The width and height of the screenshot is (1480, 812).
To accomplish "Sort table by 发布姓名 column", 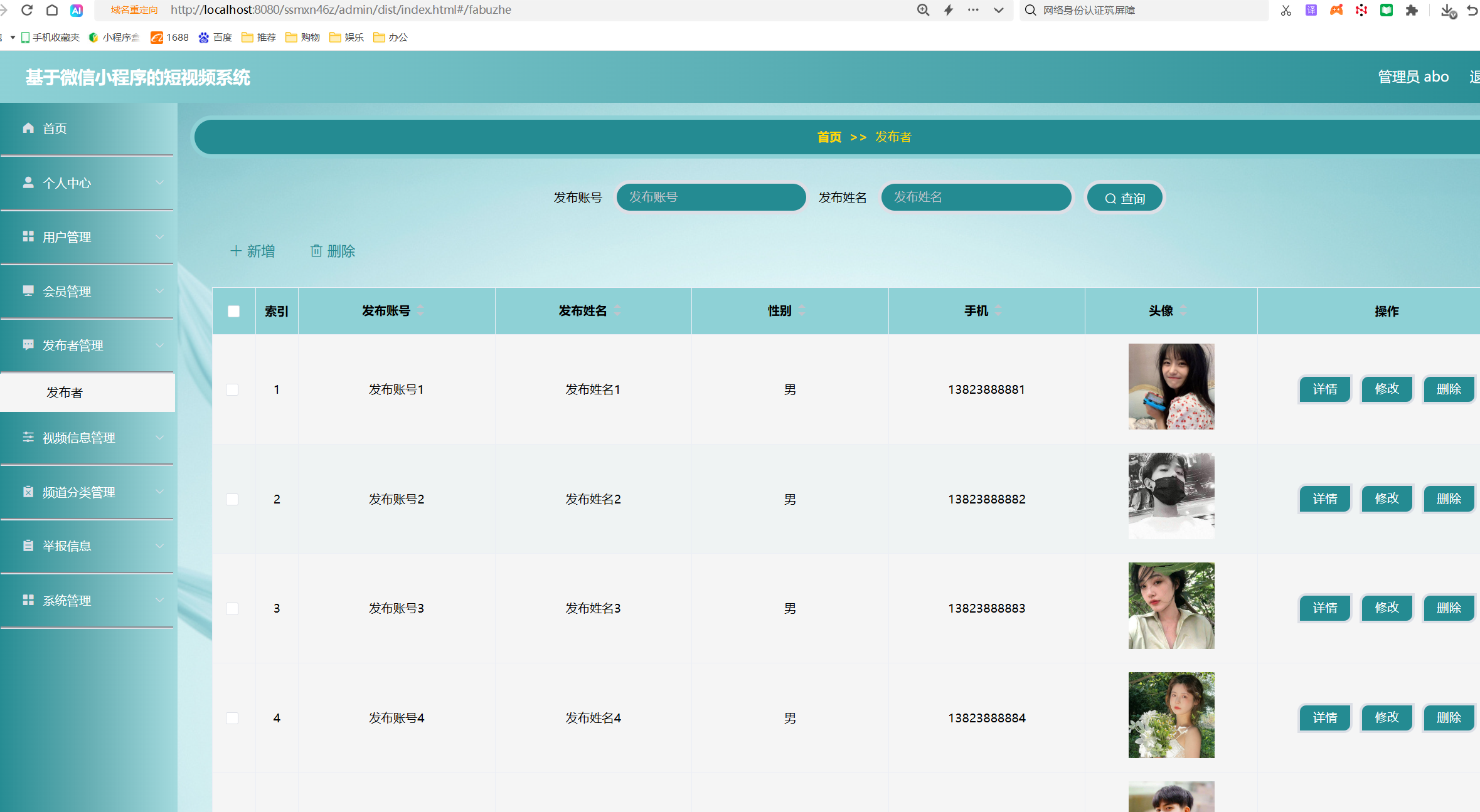I will pos(617,310).
